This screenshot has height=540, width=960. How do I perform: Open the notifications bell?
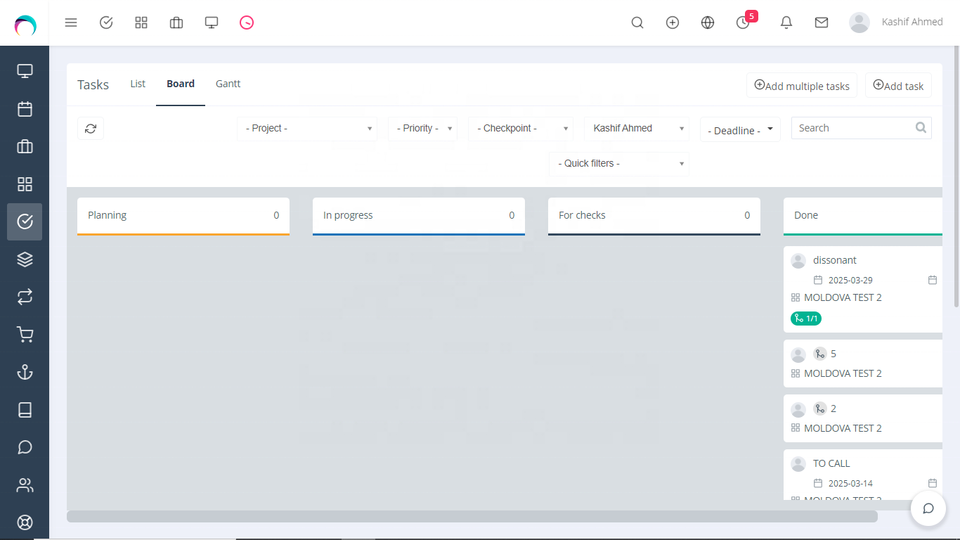click(786, 22)
